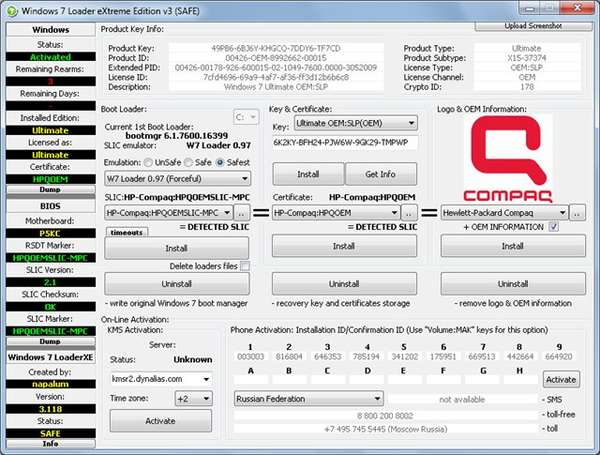Click the SMS 'not available' field
600x455 pixels.
click(x=462, y=400)
